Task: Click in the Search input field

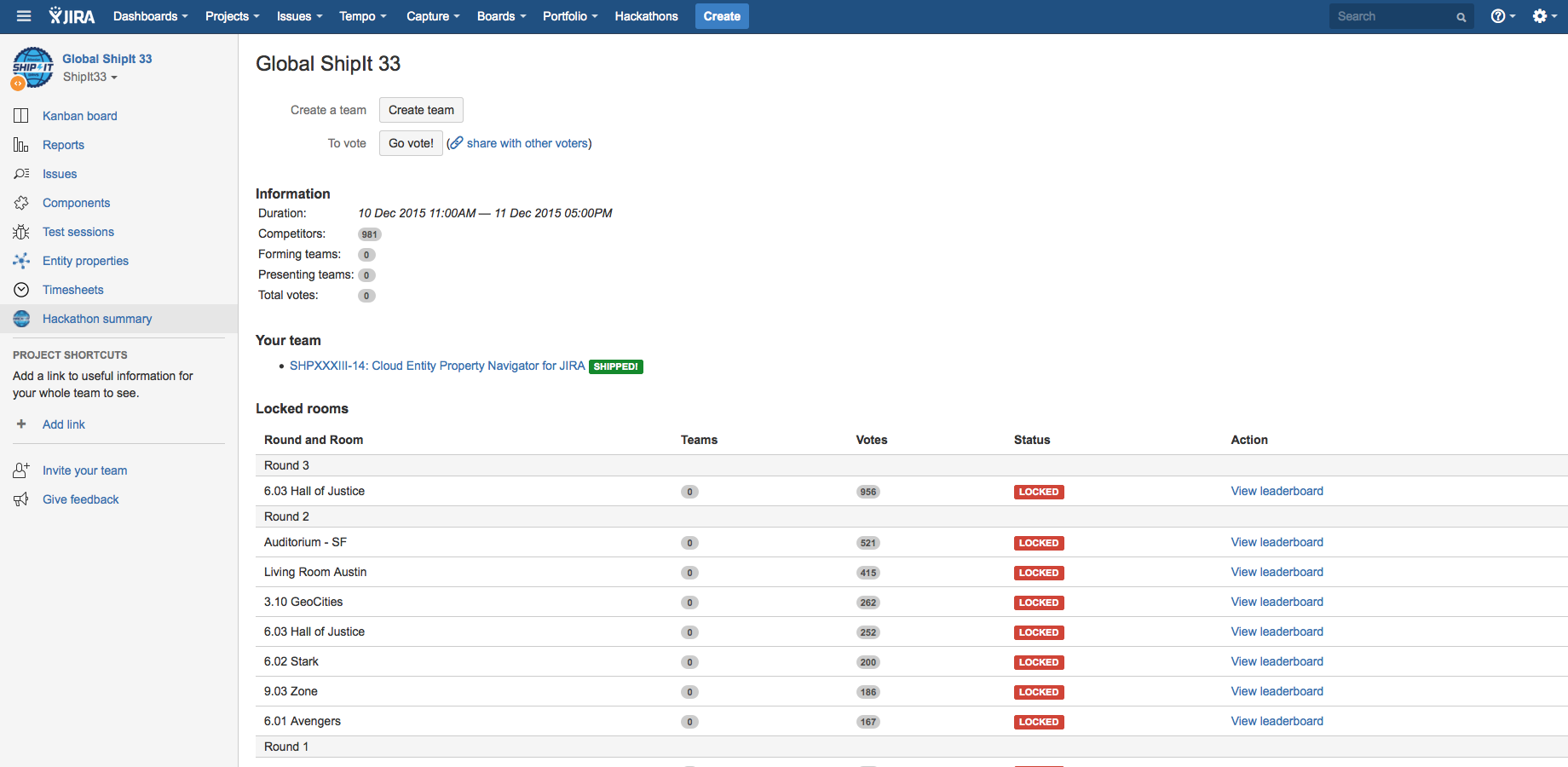Action: coord(1393,16)
